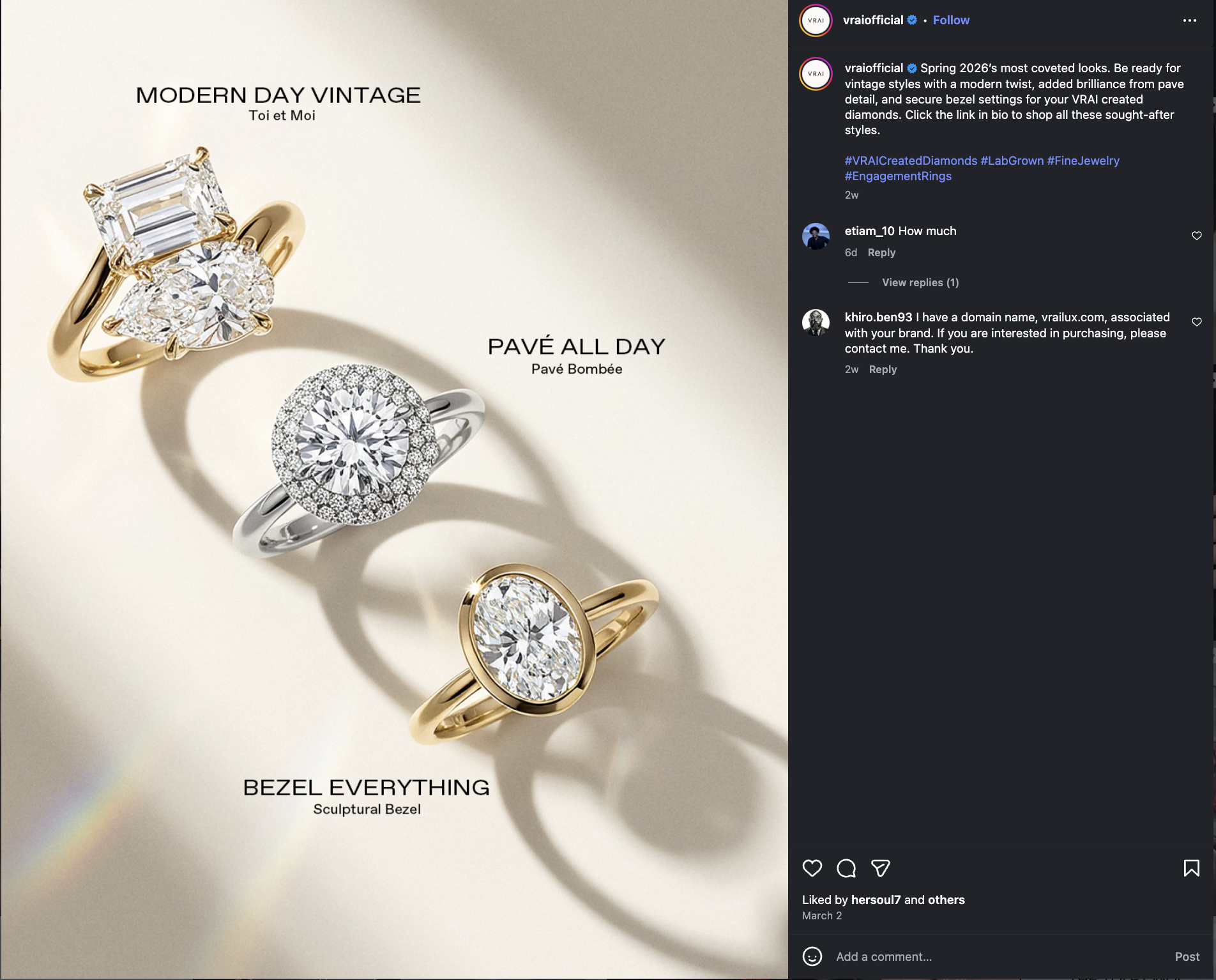Image resolution: width=1216 pixels, height=980 pixels.
Task: Share the post via paper plane icon
Action: 881,868
